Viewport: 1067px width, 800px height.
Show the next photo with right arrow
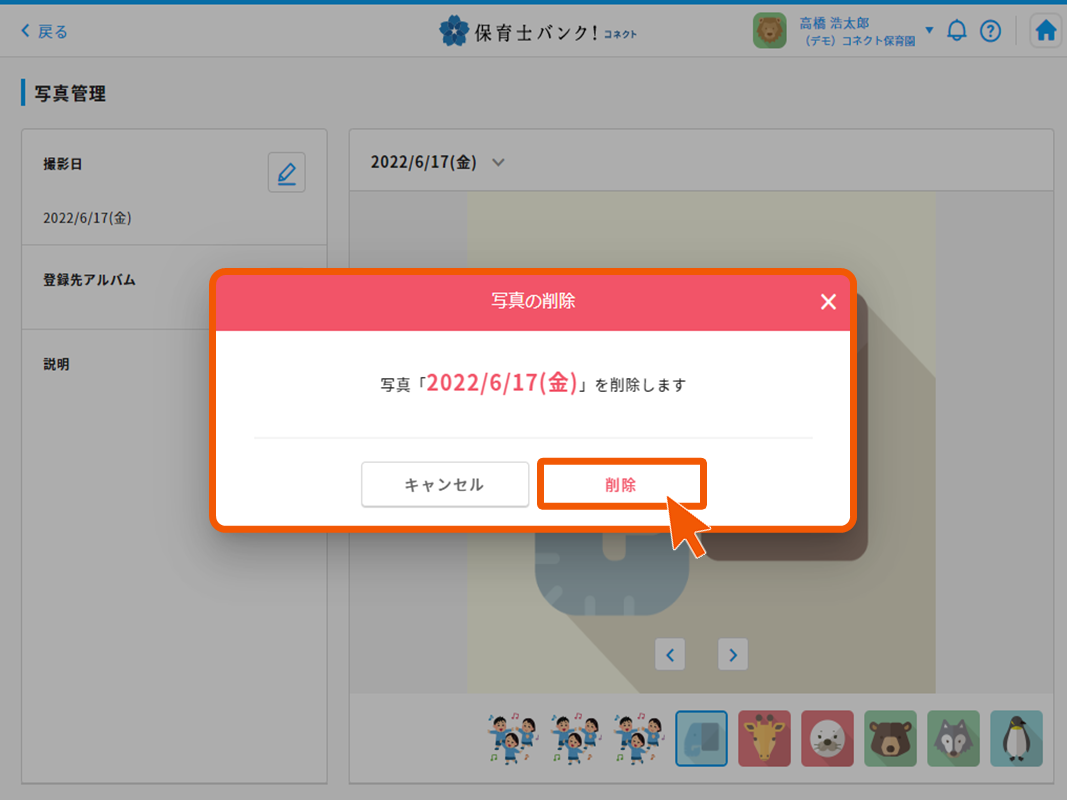pyautogui.click(x=733, y=655)
